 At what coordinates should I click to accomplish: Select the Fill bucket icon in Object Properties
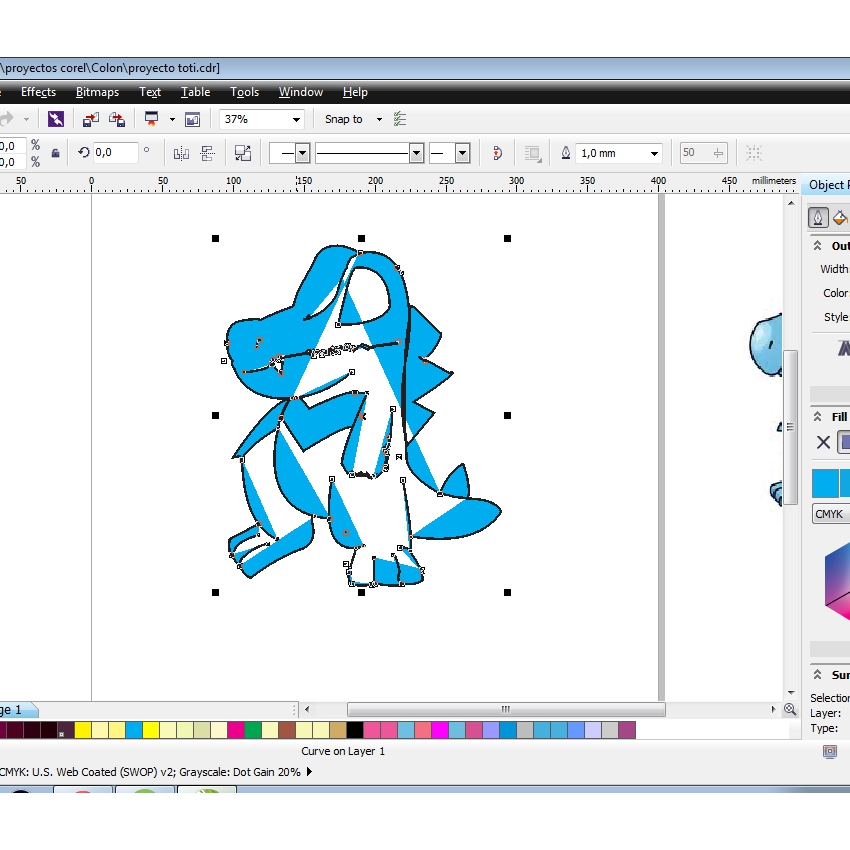click(840, 217)
